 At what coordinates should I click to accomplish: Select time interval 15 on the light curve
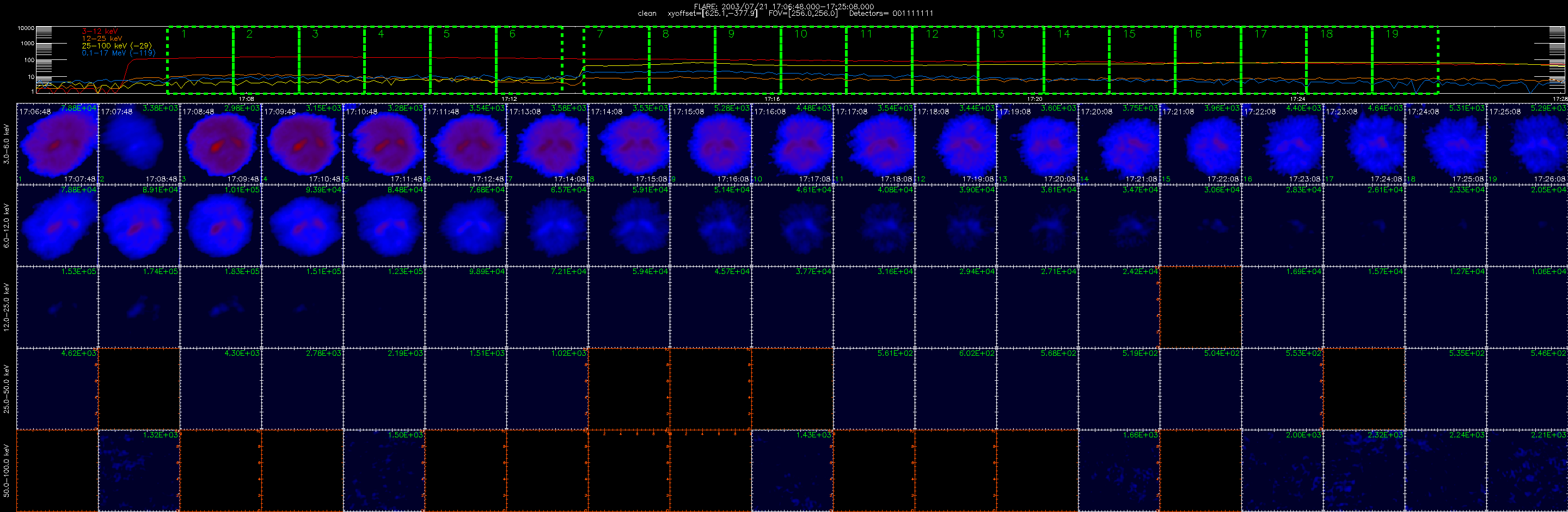coord(1143,60)
